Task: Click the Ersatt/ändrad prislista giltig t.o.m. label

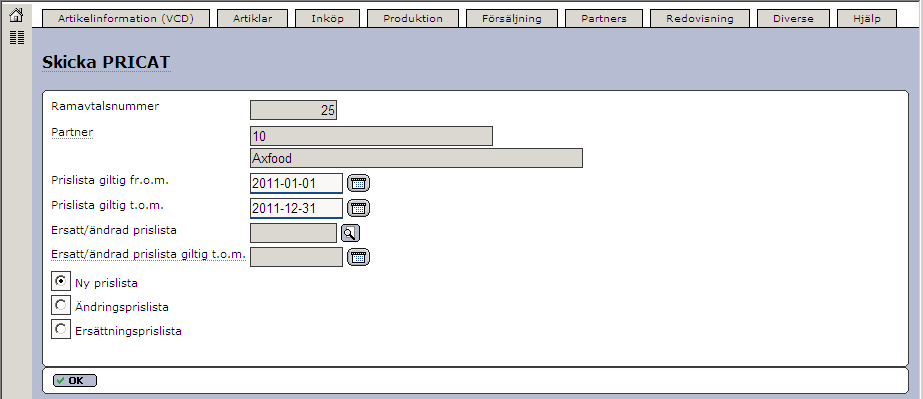Action: pos(148,255)
